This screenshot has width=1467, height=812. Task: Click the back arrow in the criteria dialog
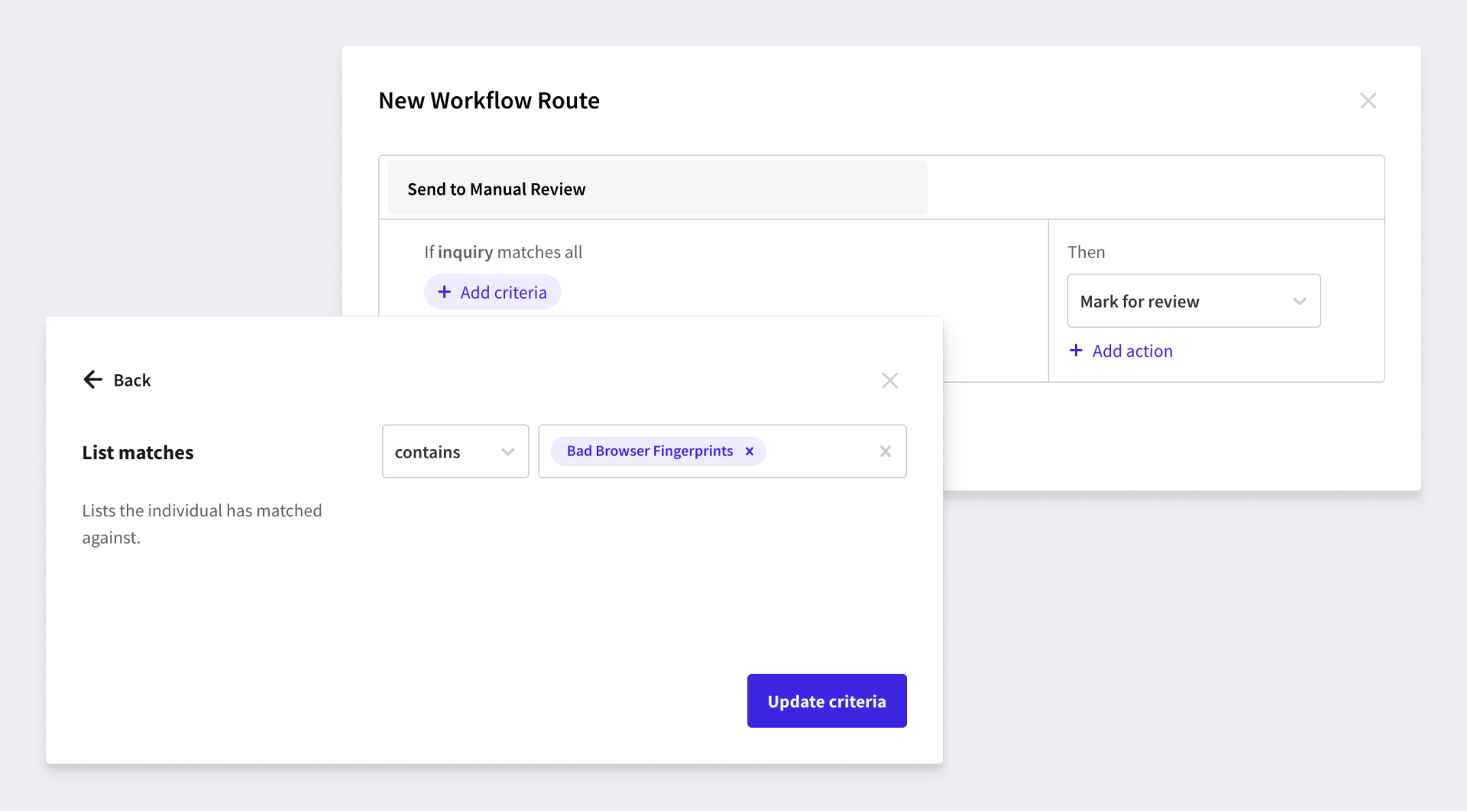[x=92, y=380]
